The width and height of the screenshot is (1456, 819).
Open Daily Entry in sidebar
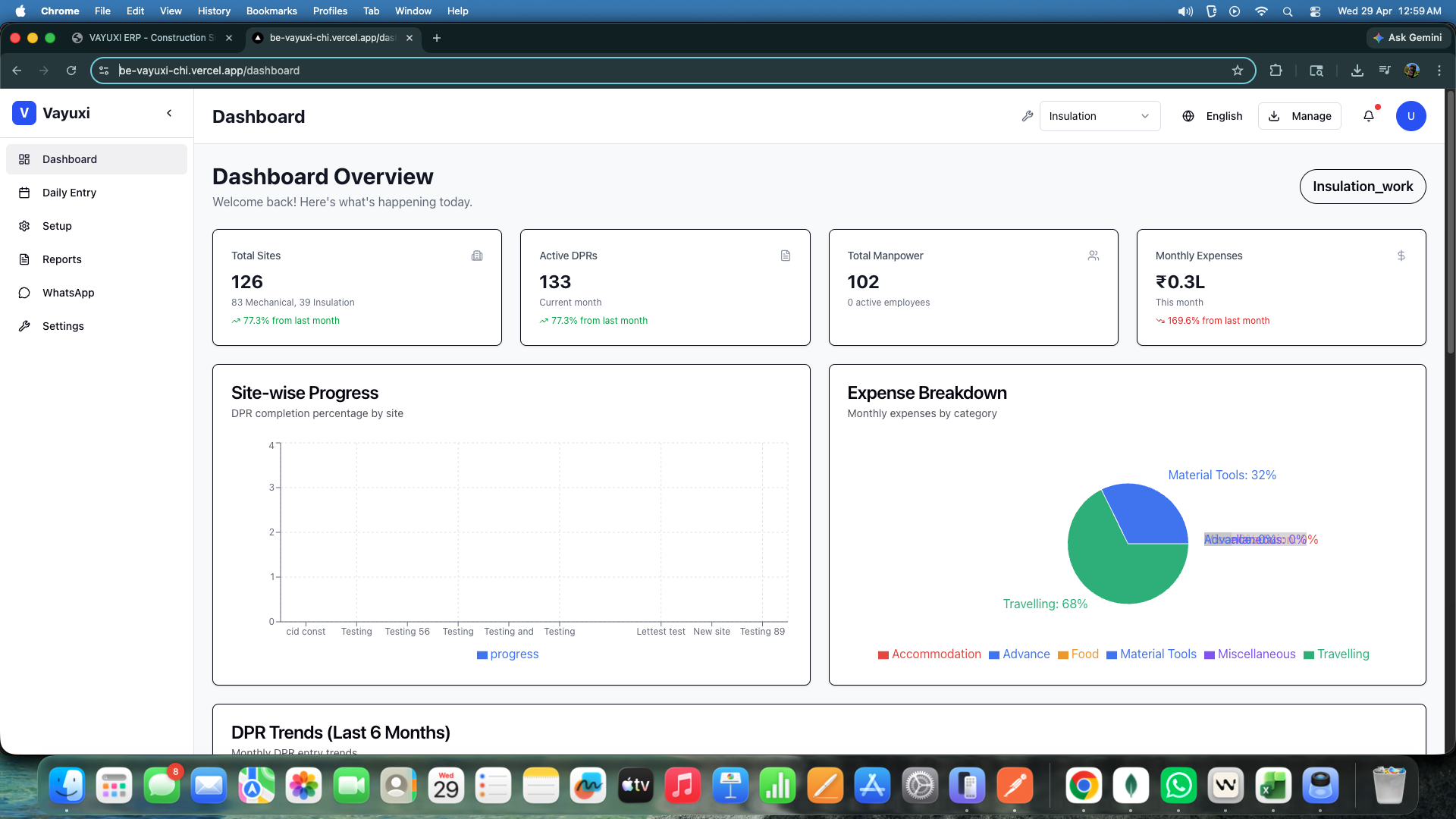pyautogui.click(x=96, y=193)
